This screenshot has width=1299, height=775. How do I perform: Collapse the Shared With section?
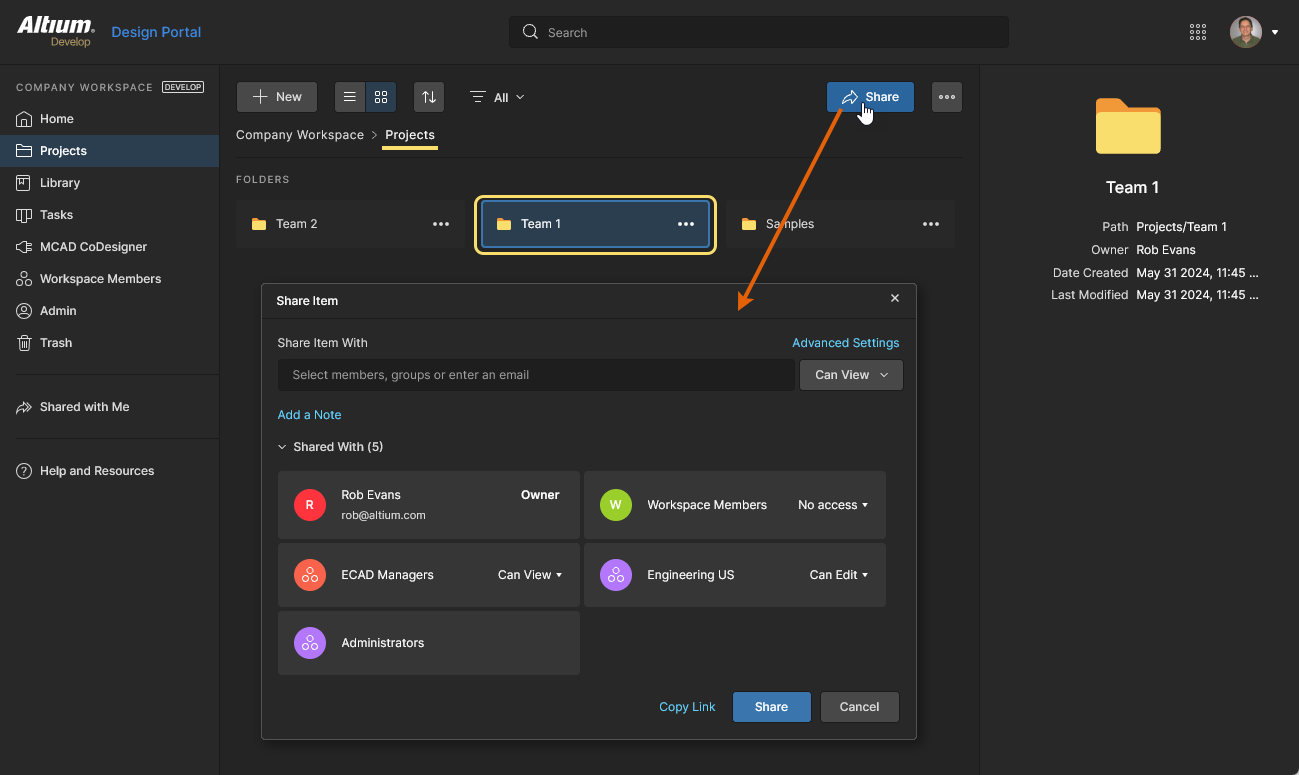[x=283, y=447]
